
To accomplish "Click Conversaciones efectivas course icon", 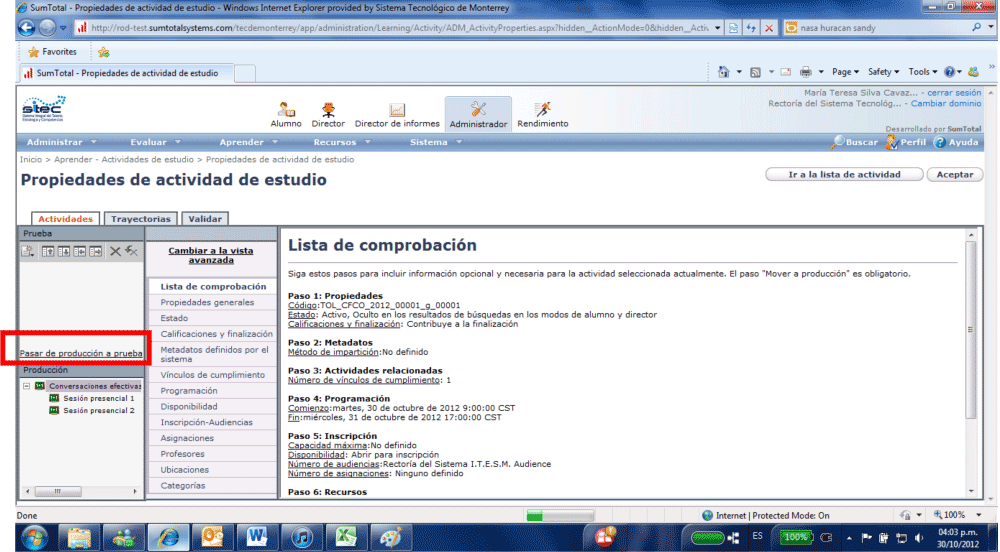I will pyautogui.click(x=40, y=386).
